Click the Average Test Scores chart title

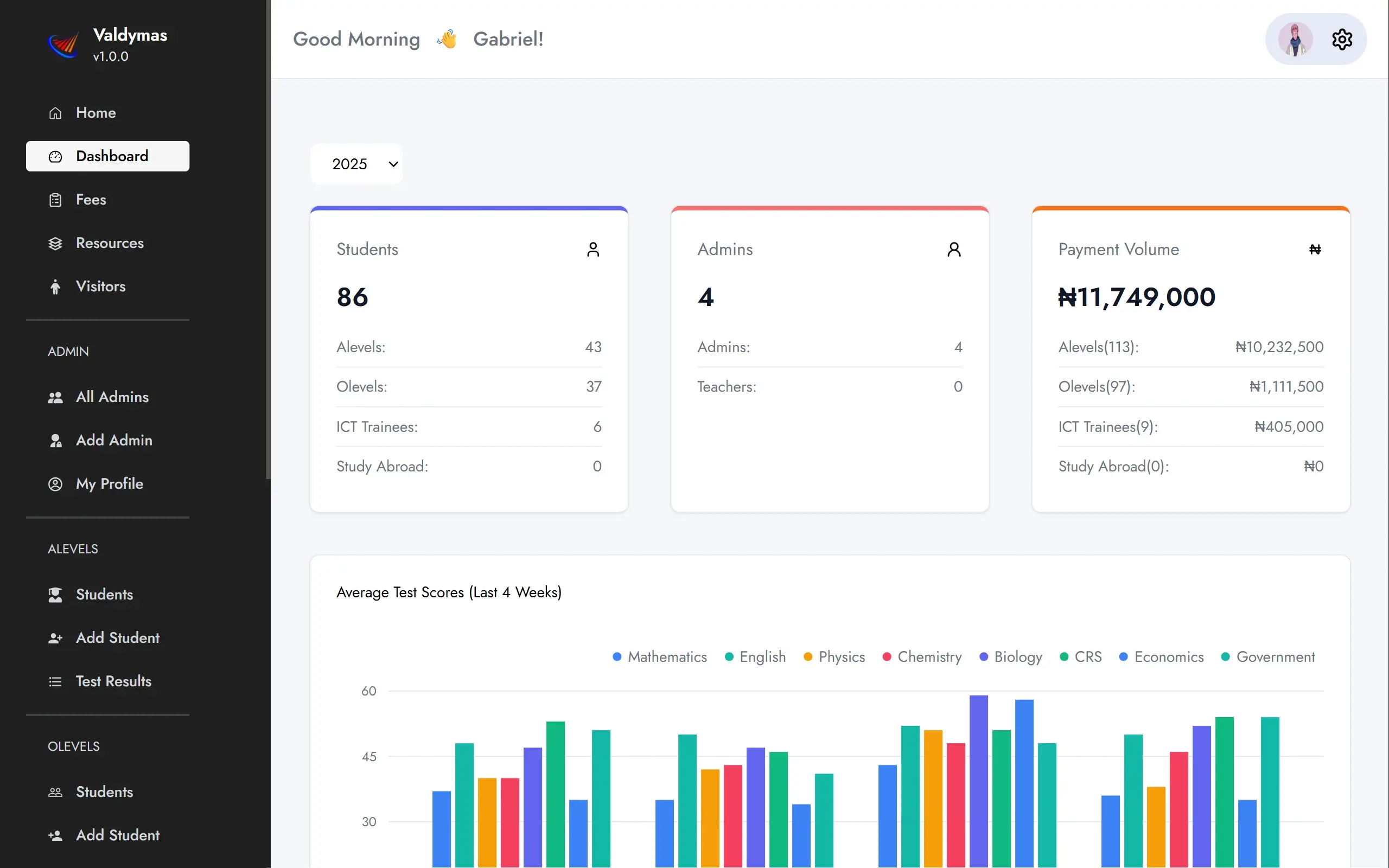(x=449, y=592)
